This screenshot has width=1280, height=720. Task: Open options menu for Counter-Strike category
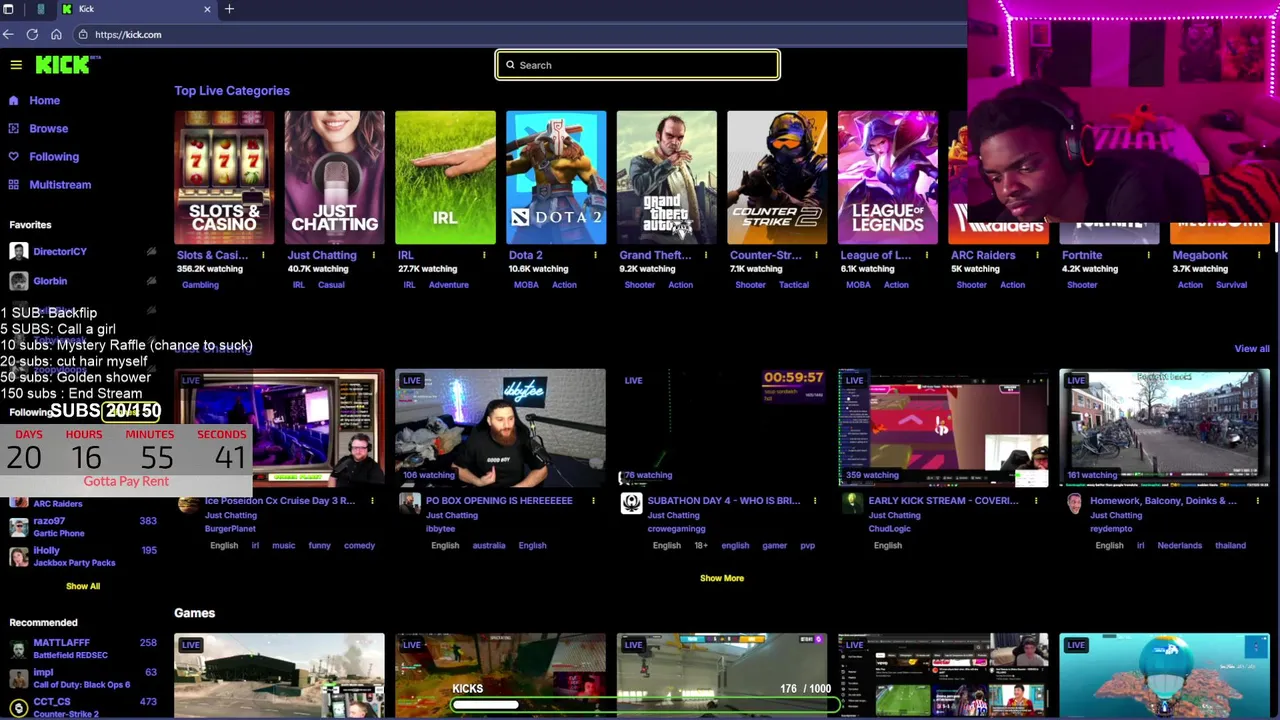click(816, 255)
